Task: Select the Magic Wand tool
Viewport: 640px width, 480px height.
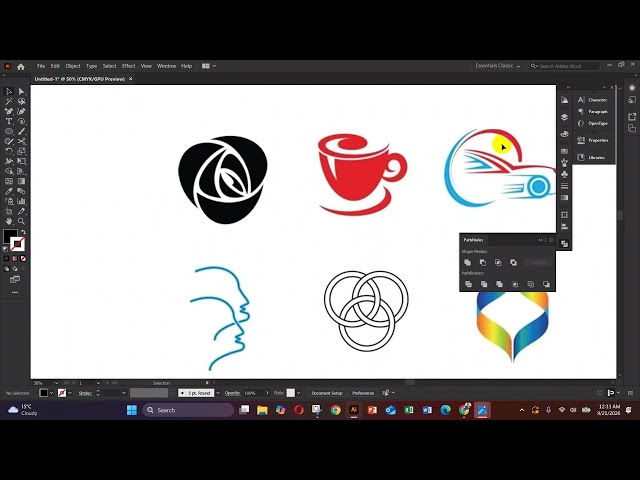Action: click(9, 101)
